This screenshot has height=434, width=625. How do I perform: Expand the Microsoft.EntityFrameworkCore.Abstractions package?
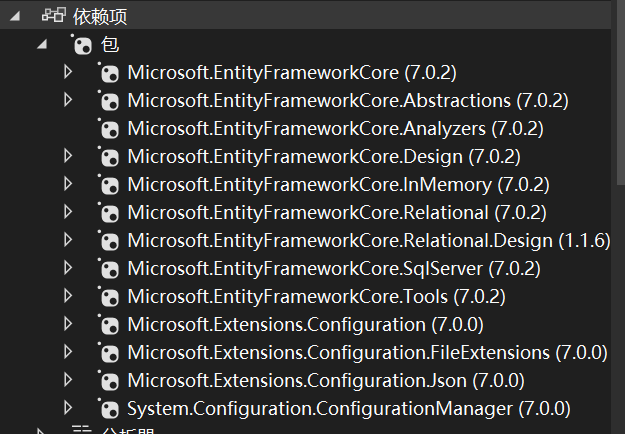tap(68, 100)
